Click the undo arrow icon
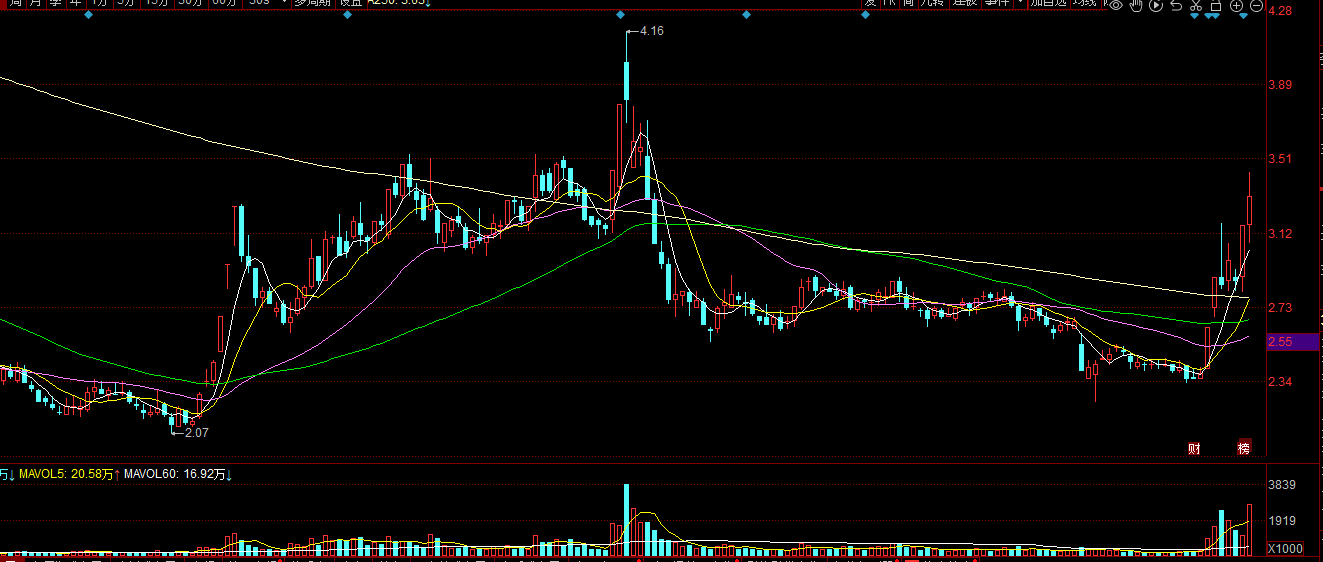 pos(1176,5)
